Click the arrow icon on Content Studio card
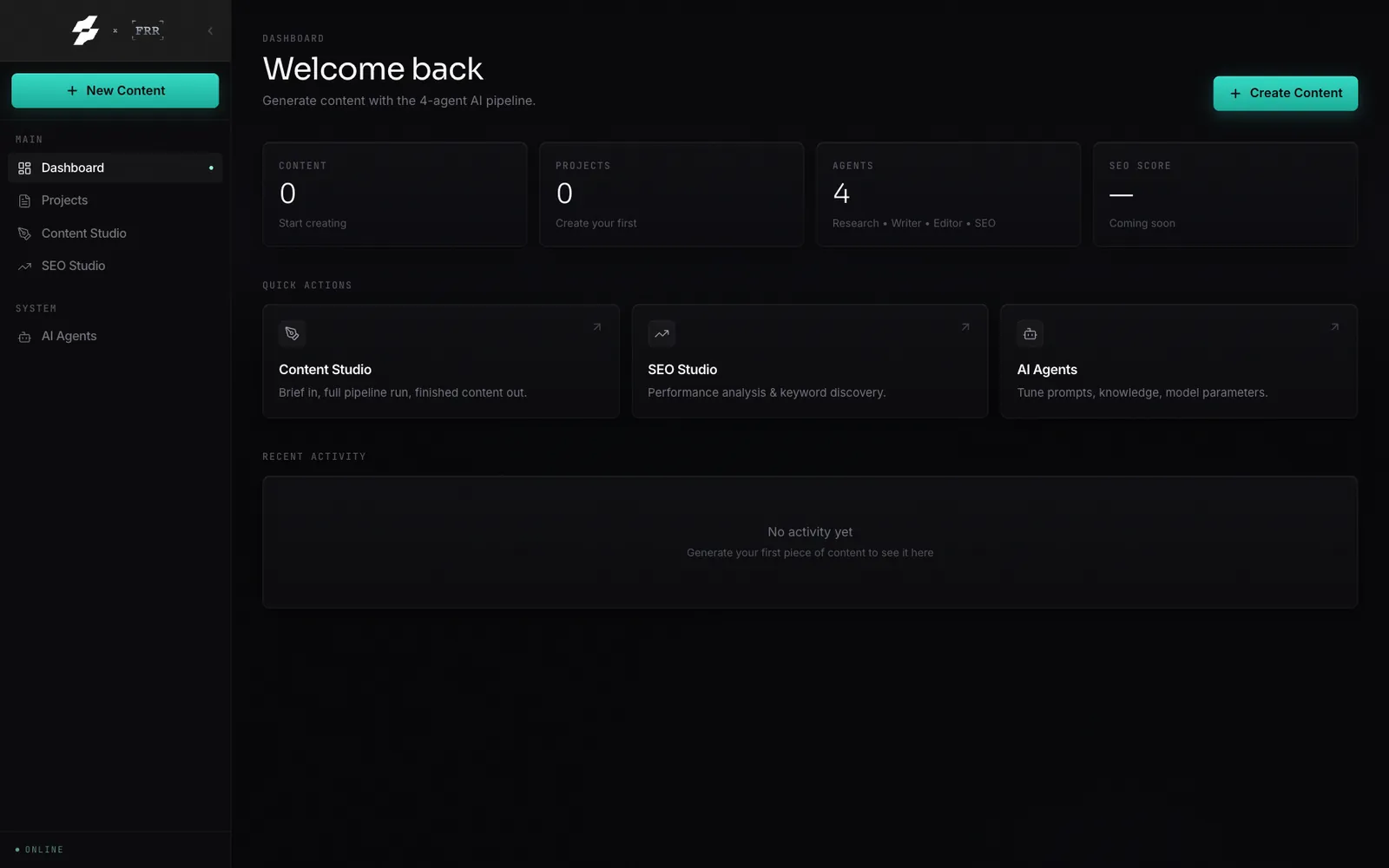This screenshot has width=1389, height=868. coord(597,327)
